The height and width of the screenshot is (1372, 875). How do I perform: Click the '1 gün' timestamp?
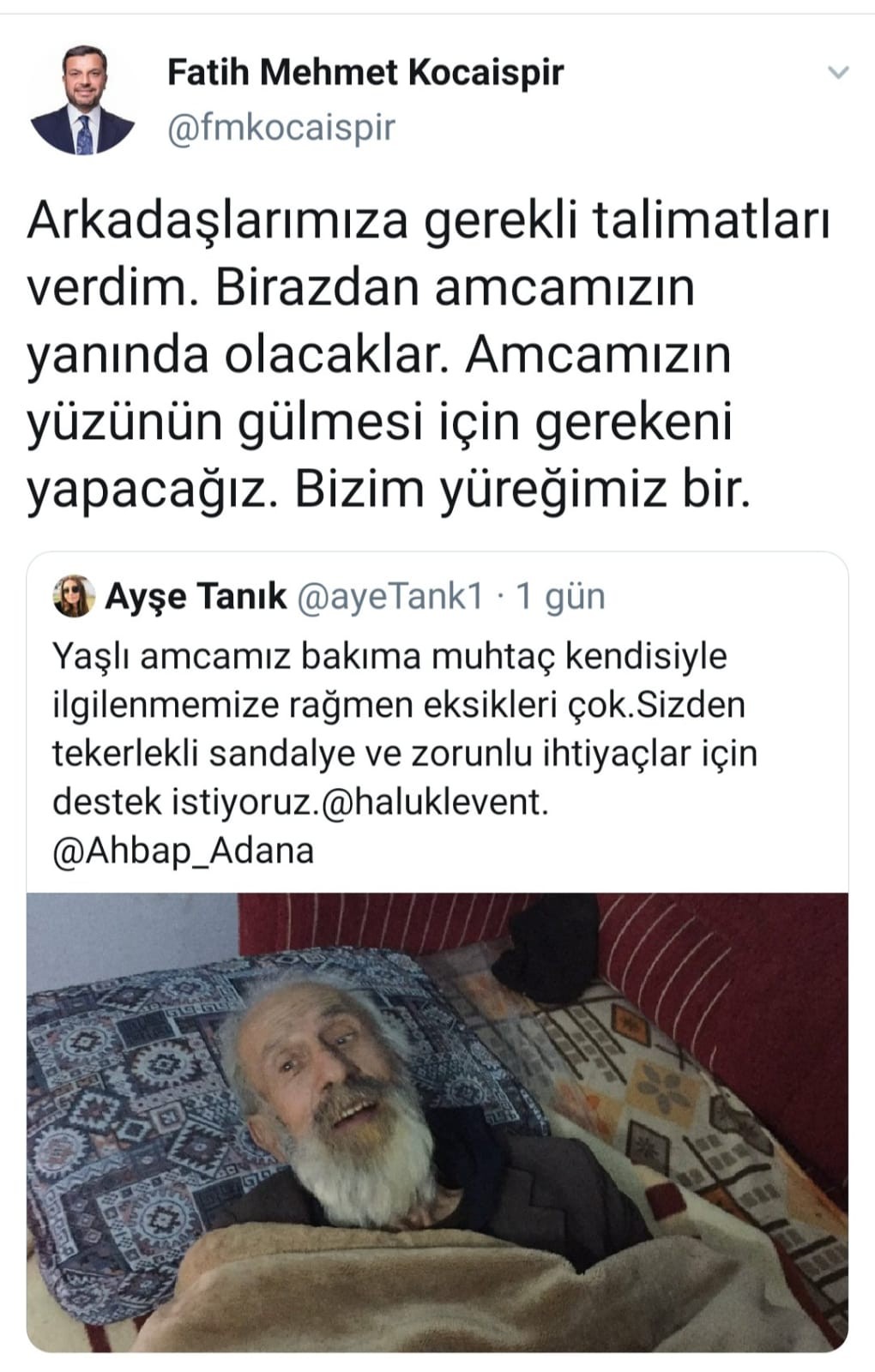click(559, 596)
